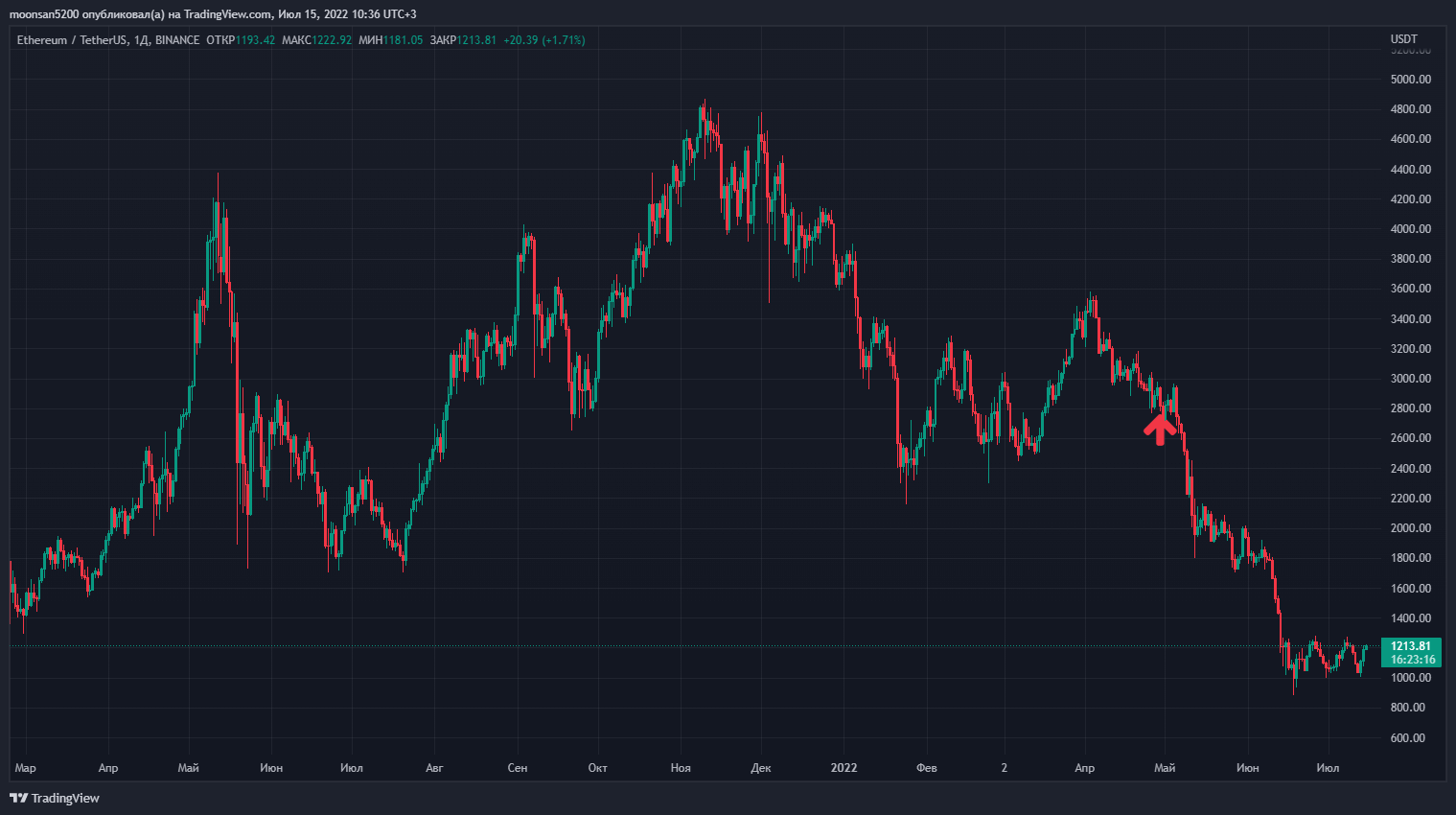Select the 1Д interval label
The width and height of the screenshot is (1456, 815).
click(x=141, y=40)
